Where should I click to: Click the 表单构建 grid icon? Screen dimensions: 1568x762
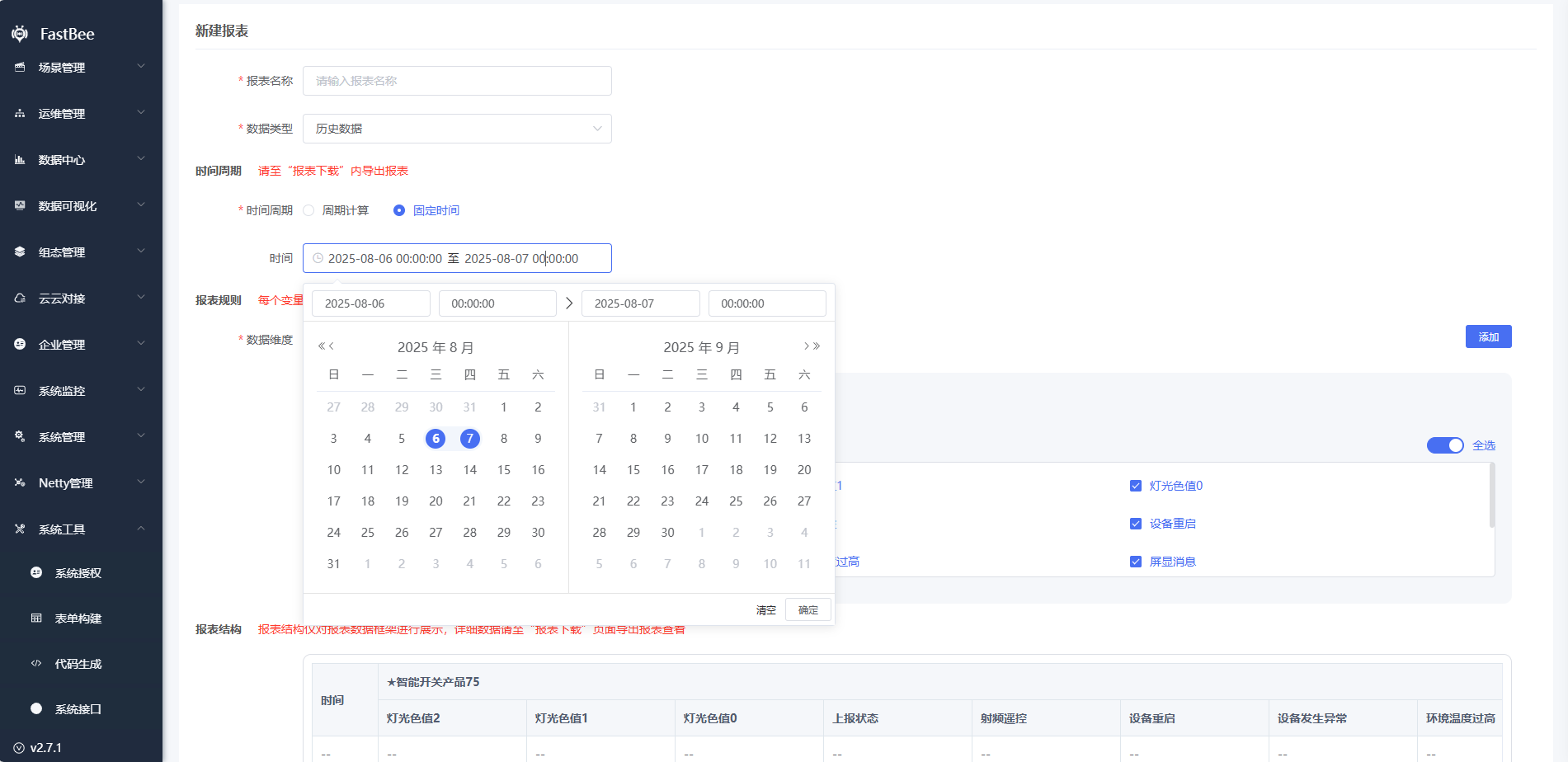(x=36, y=619)
